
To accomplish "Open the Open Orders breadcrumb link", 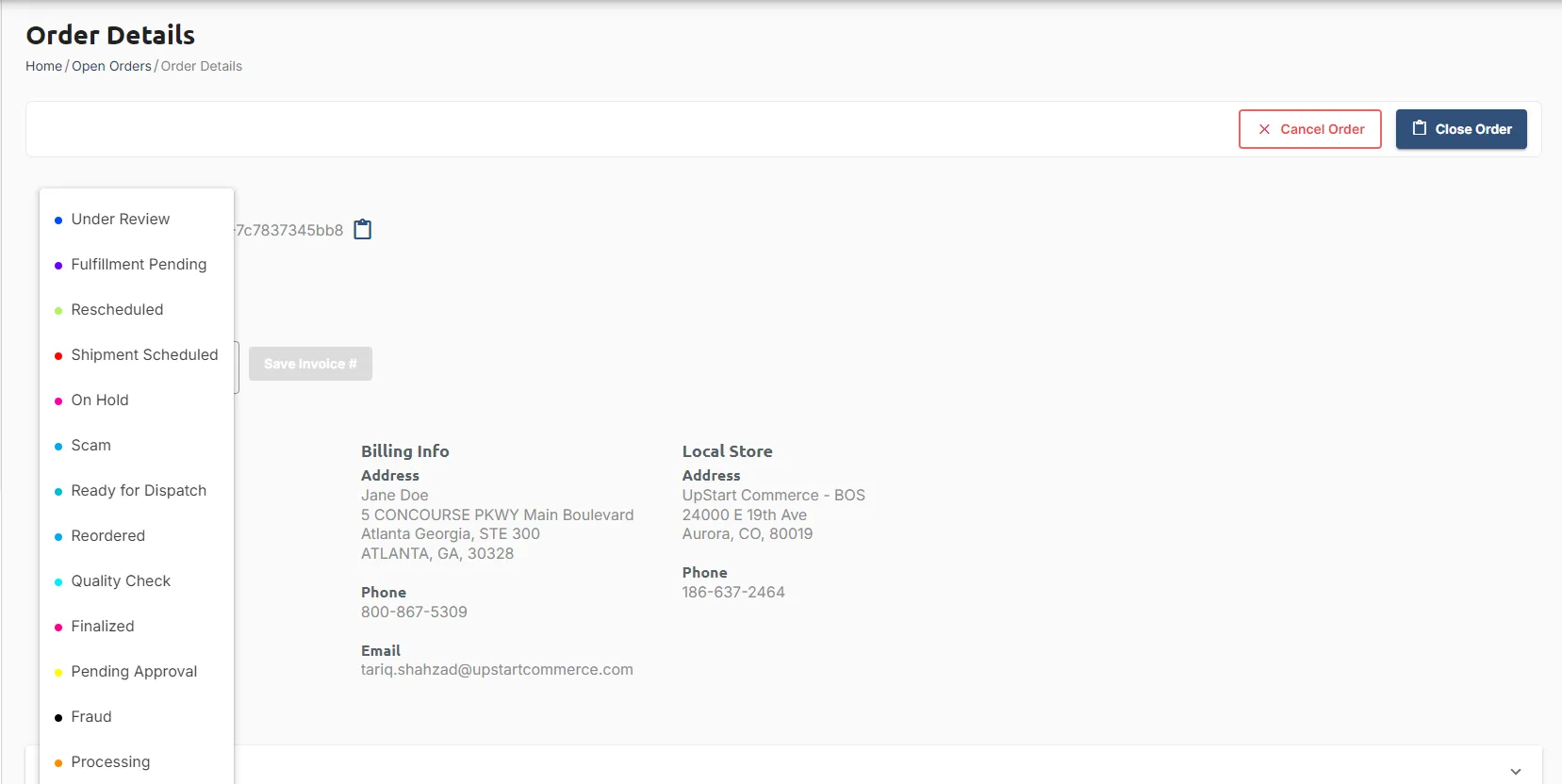I will [x=111, y=66].
